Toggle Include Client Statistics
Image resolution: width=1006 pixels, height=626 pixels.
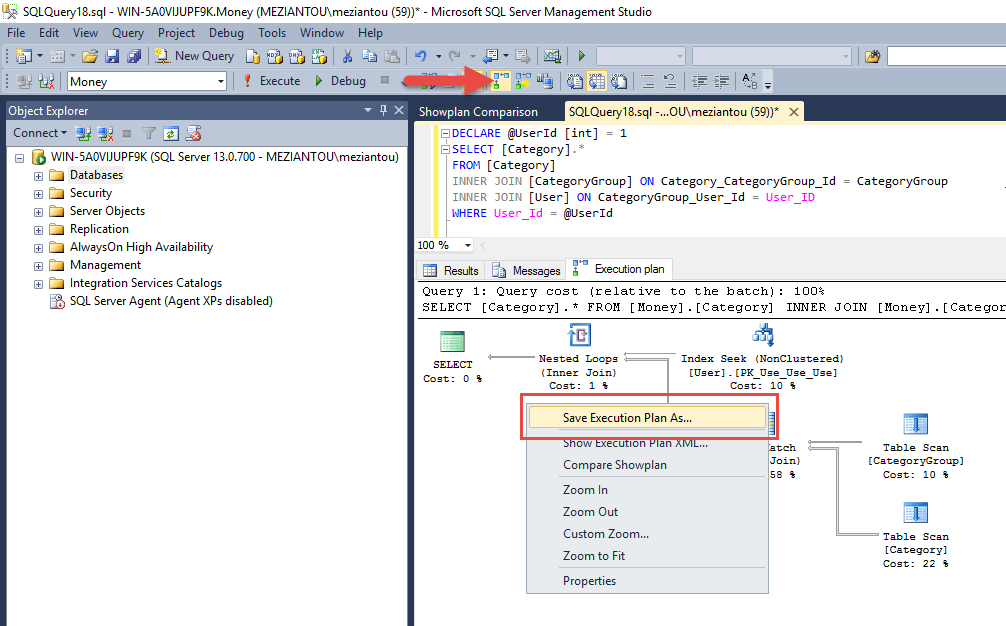[x=545, y=80]
